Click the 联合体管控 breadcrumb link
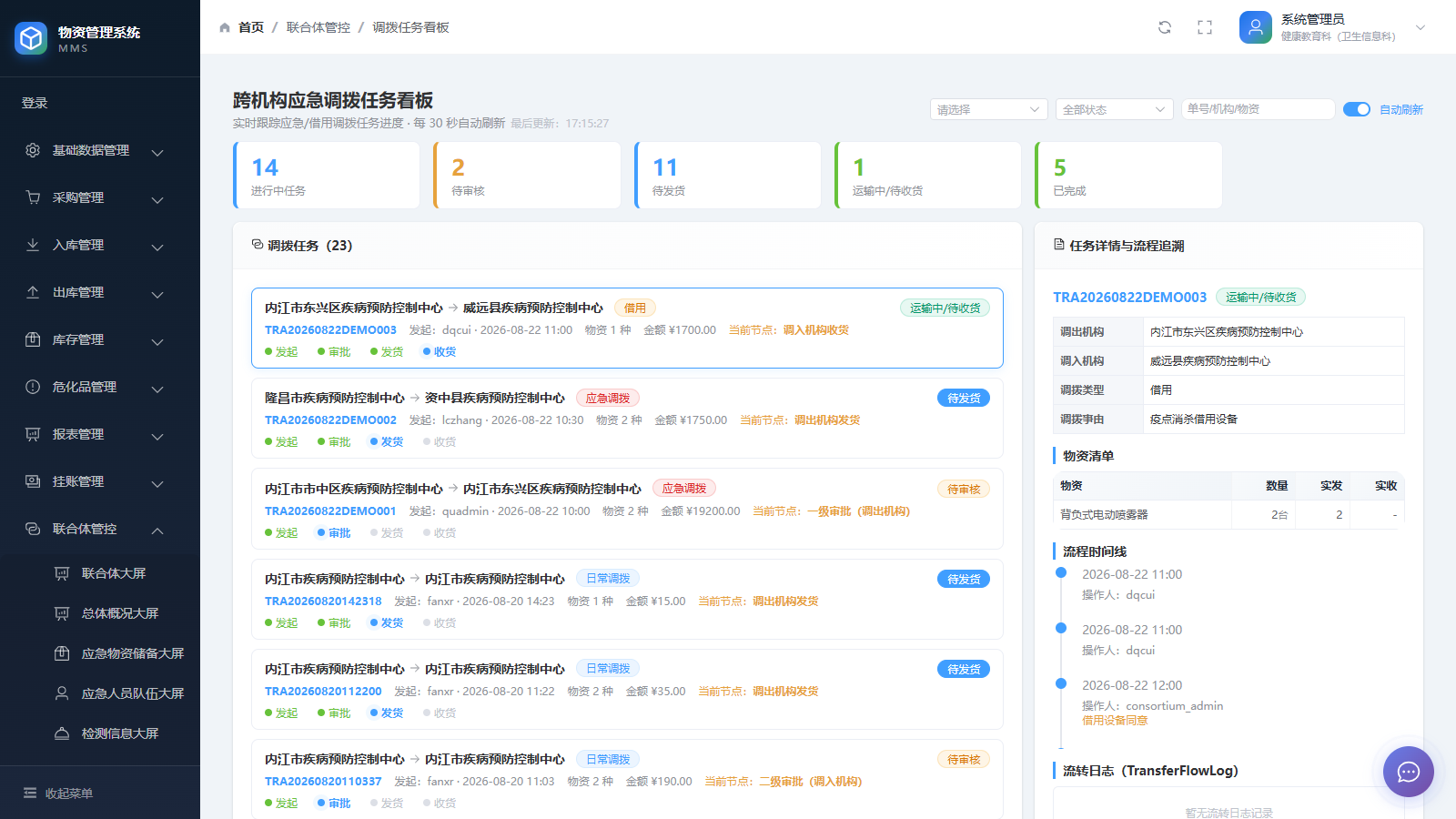Image resolution: width=1456 pixels, height=819 pixels. (318, 27)
